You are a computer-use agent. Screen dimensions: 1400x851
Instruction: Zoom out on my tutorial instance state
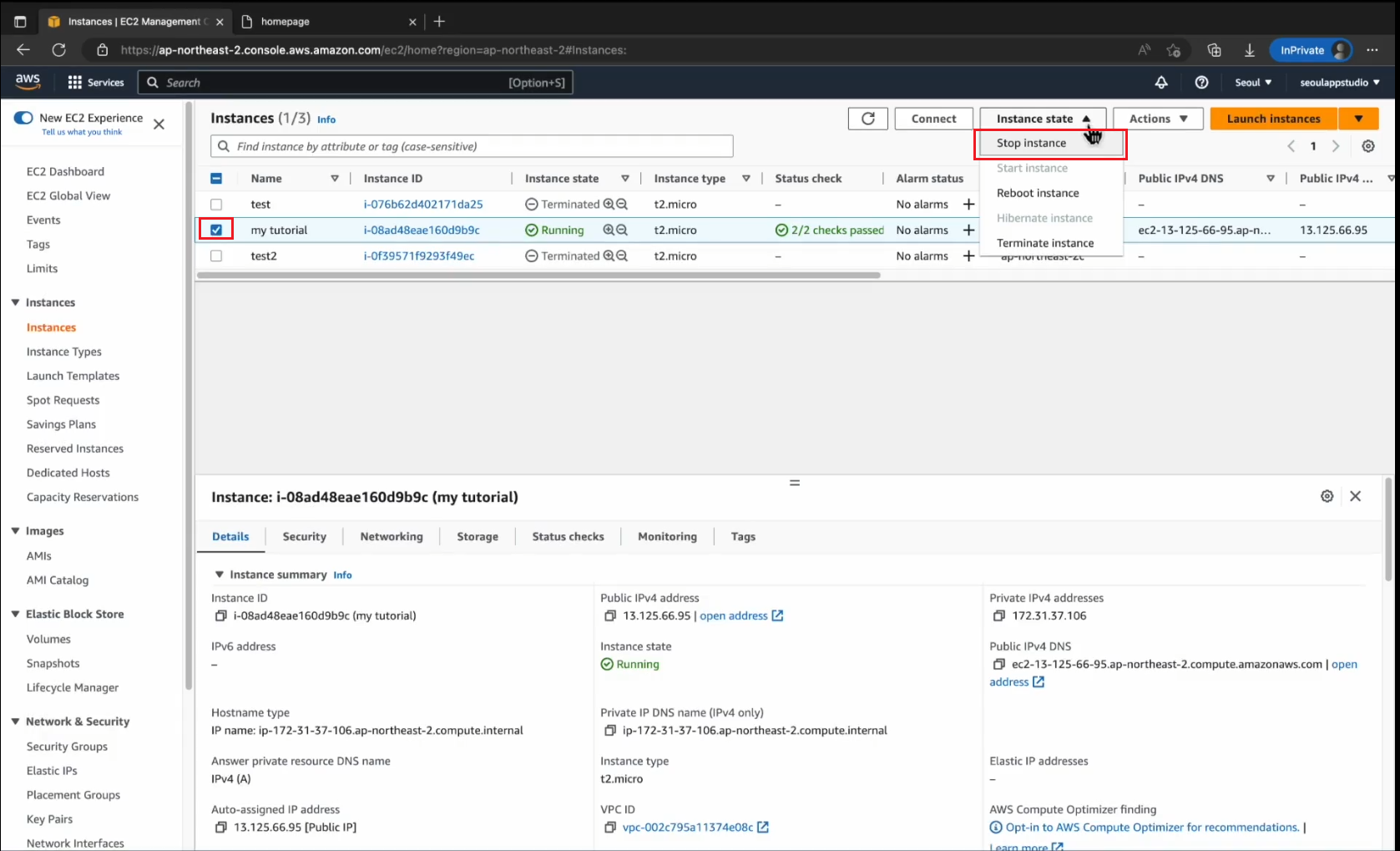click(622, 230)
